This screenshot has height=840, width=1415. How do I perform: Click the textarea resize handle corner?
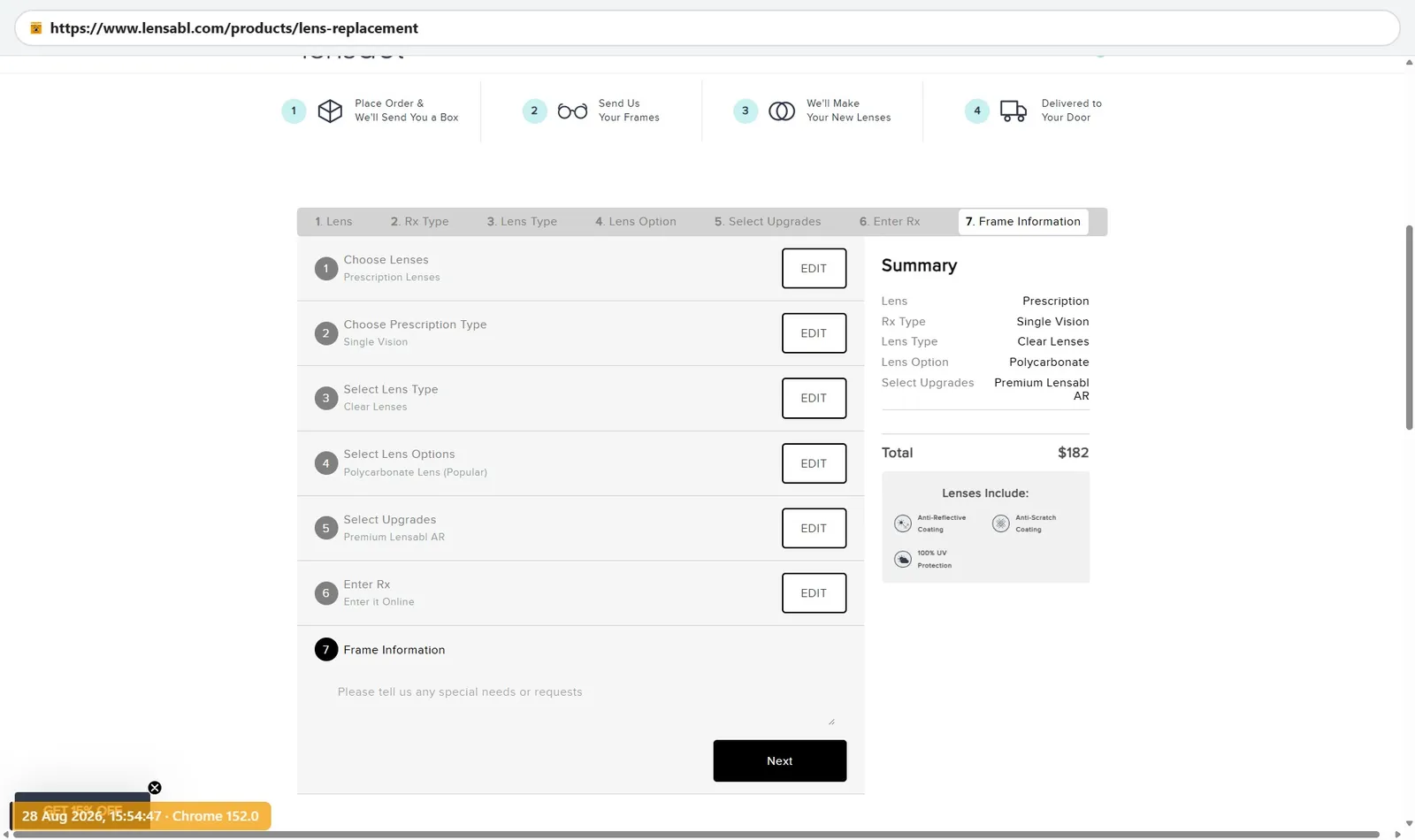tap(831, 722)
